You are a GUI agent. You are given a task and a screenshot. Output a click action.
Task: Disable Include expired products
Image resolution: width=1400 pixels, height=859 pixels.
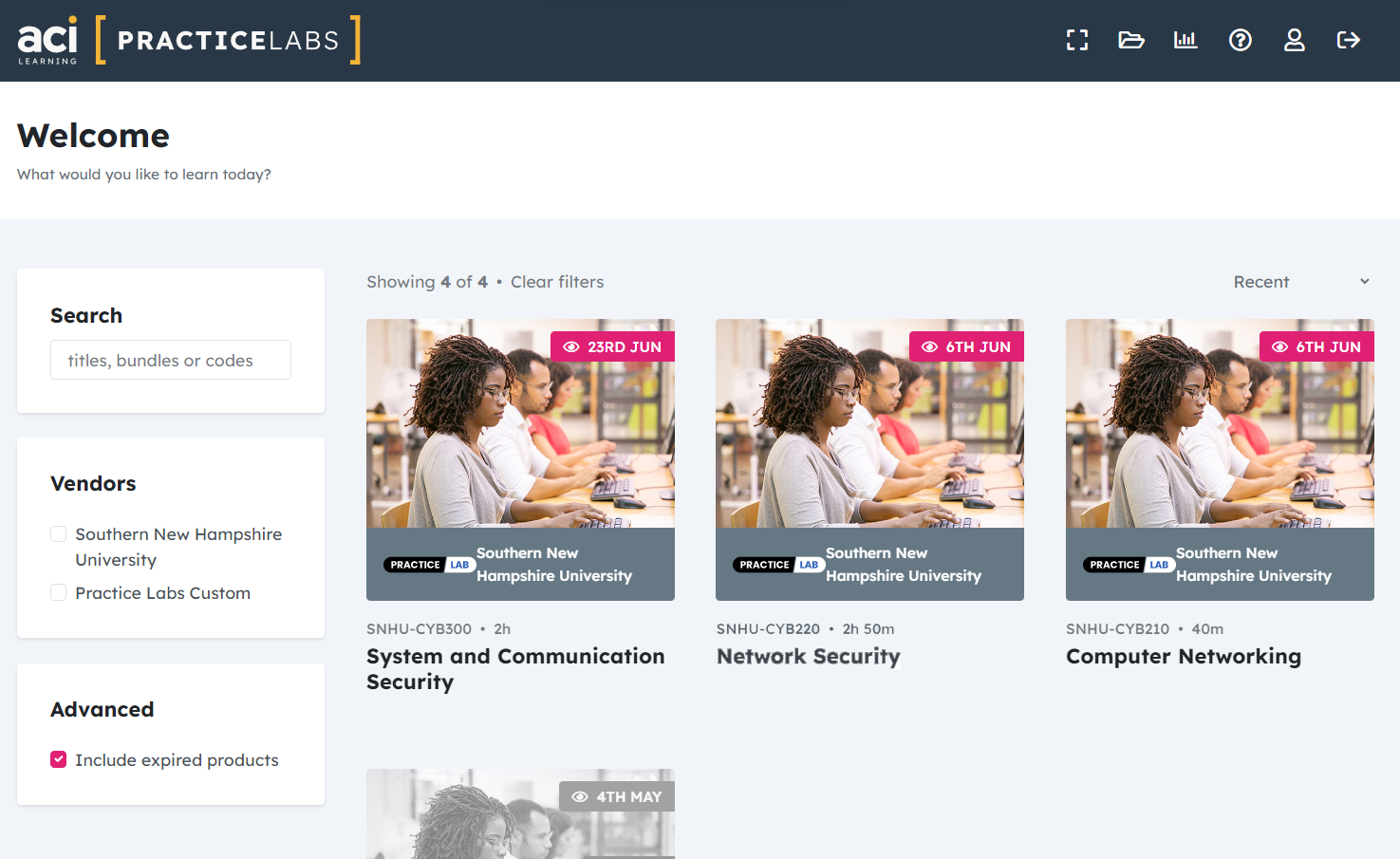point(58,758)
